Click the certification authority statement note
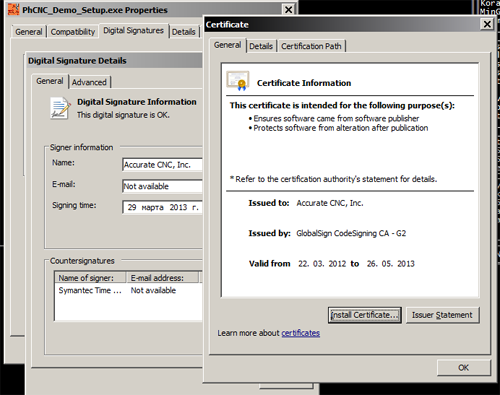Viewport: 500px width, 395px height. point(333,179)
